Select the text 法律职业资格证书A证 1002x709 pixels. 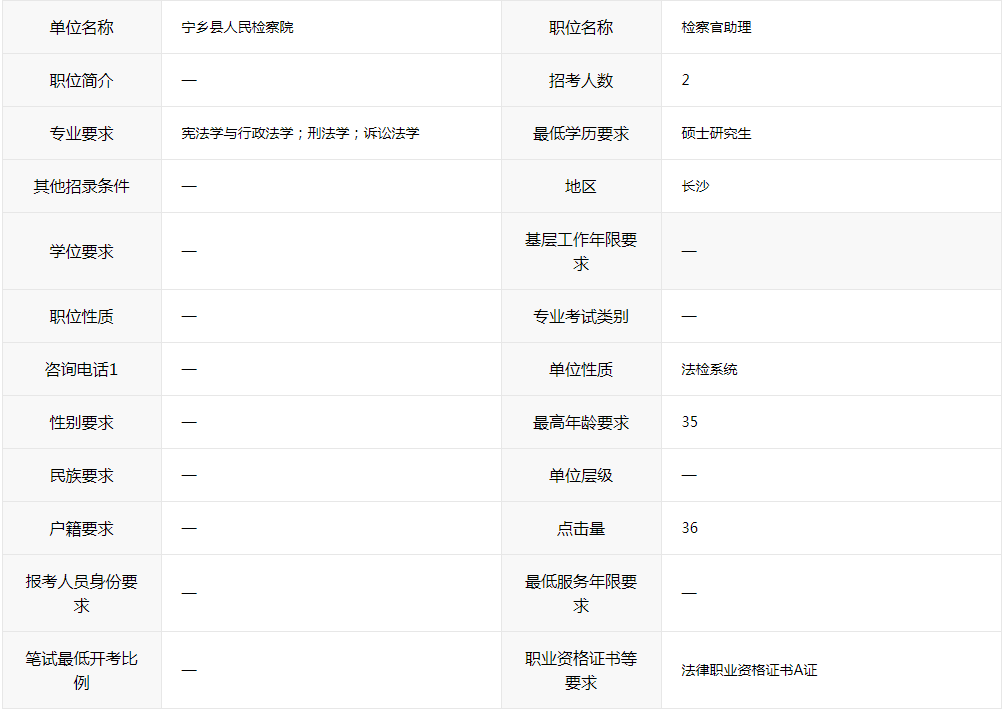(x=749, y=670)
